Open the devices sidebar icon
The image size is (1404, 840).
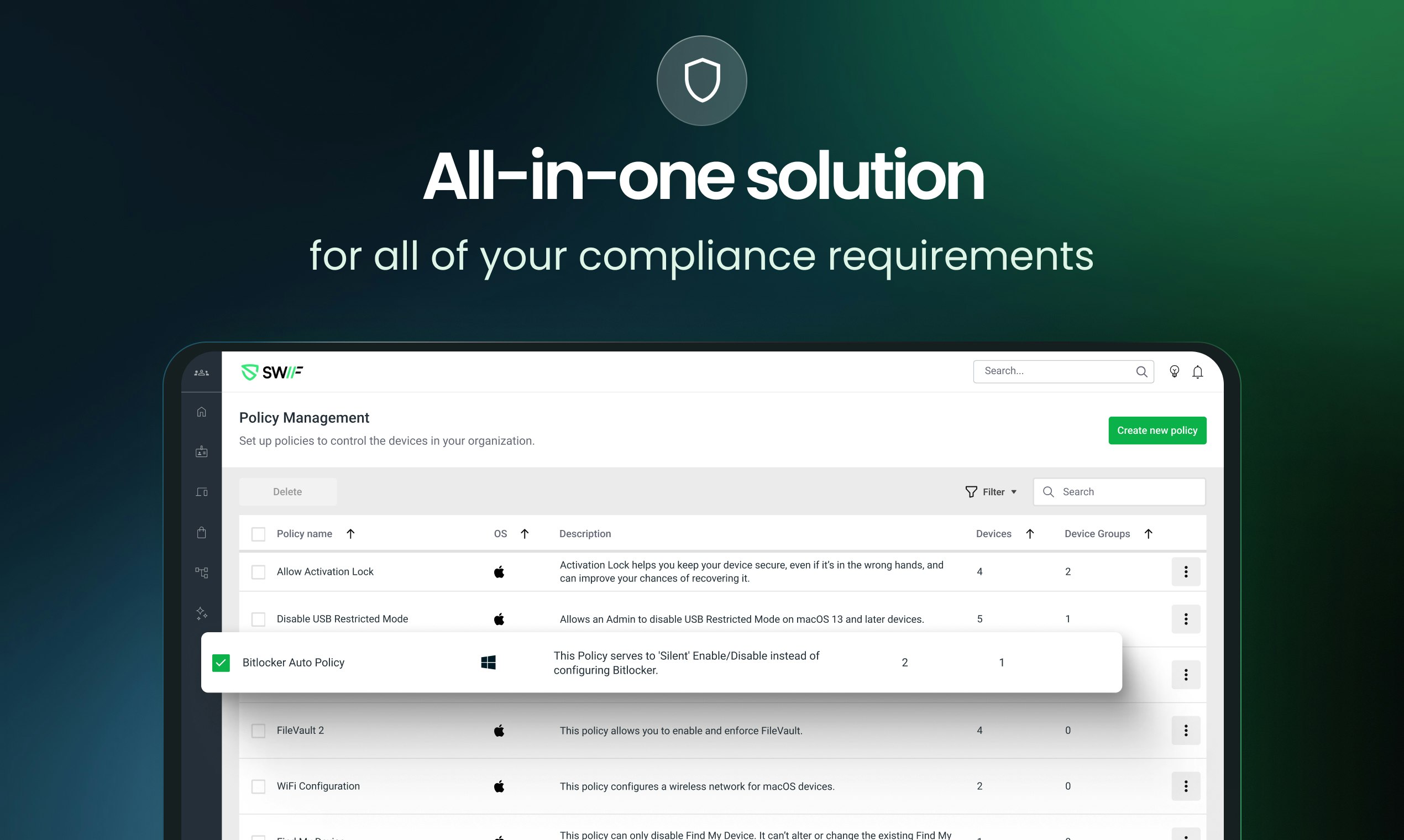(202, 492)
